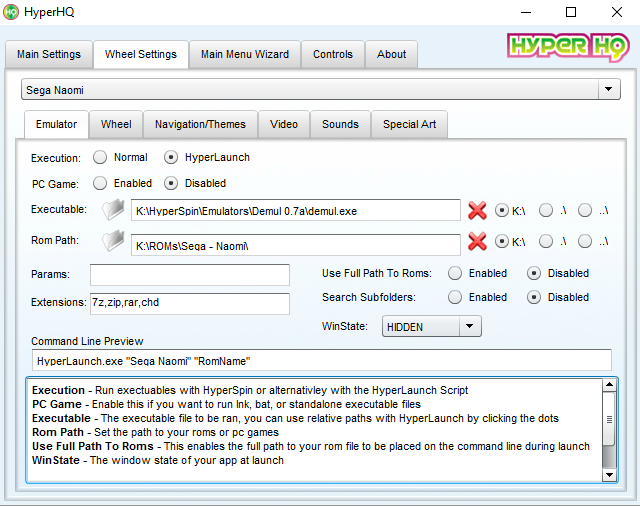Select .\ relative path radio for Rom Path
Screen dimensions: 640x506
[x=546, y=242]
